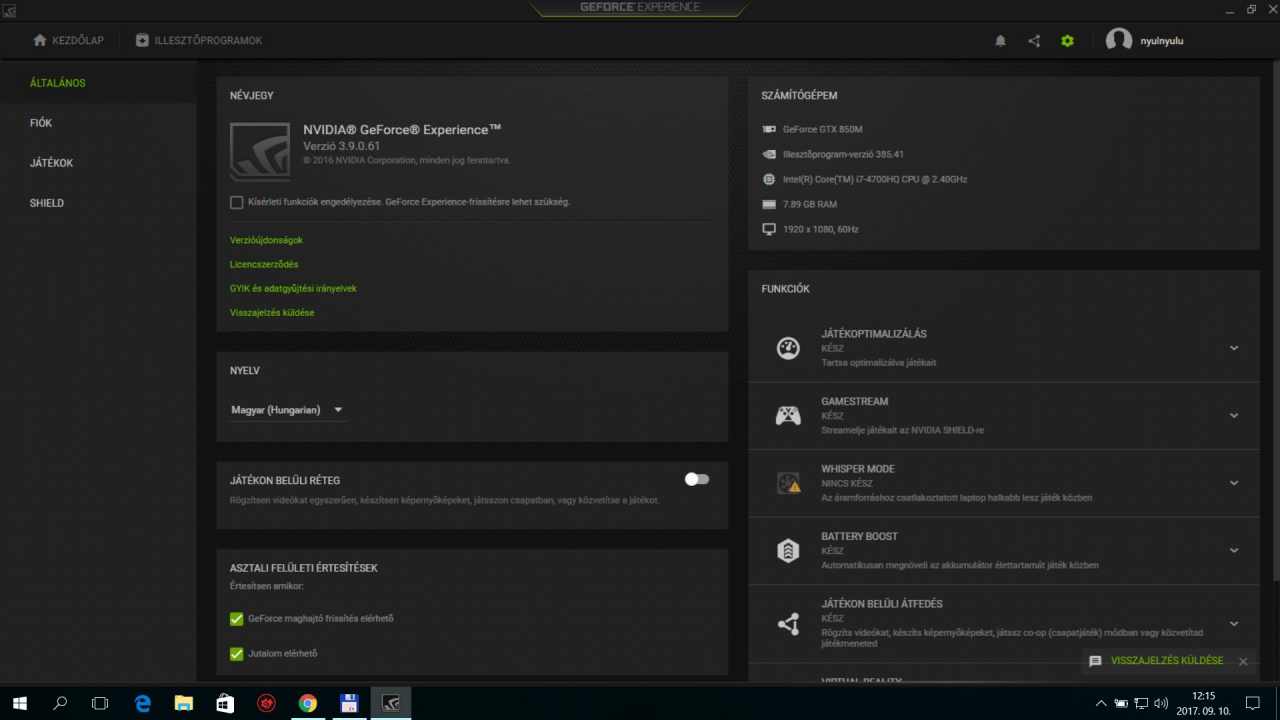Viewport: 1280px width, 720px height.
Task: Launch Microsoft Edge from taskbar
Action: pyautogui.click(x=143, y=703)
